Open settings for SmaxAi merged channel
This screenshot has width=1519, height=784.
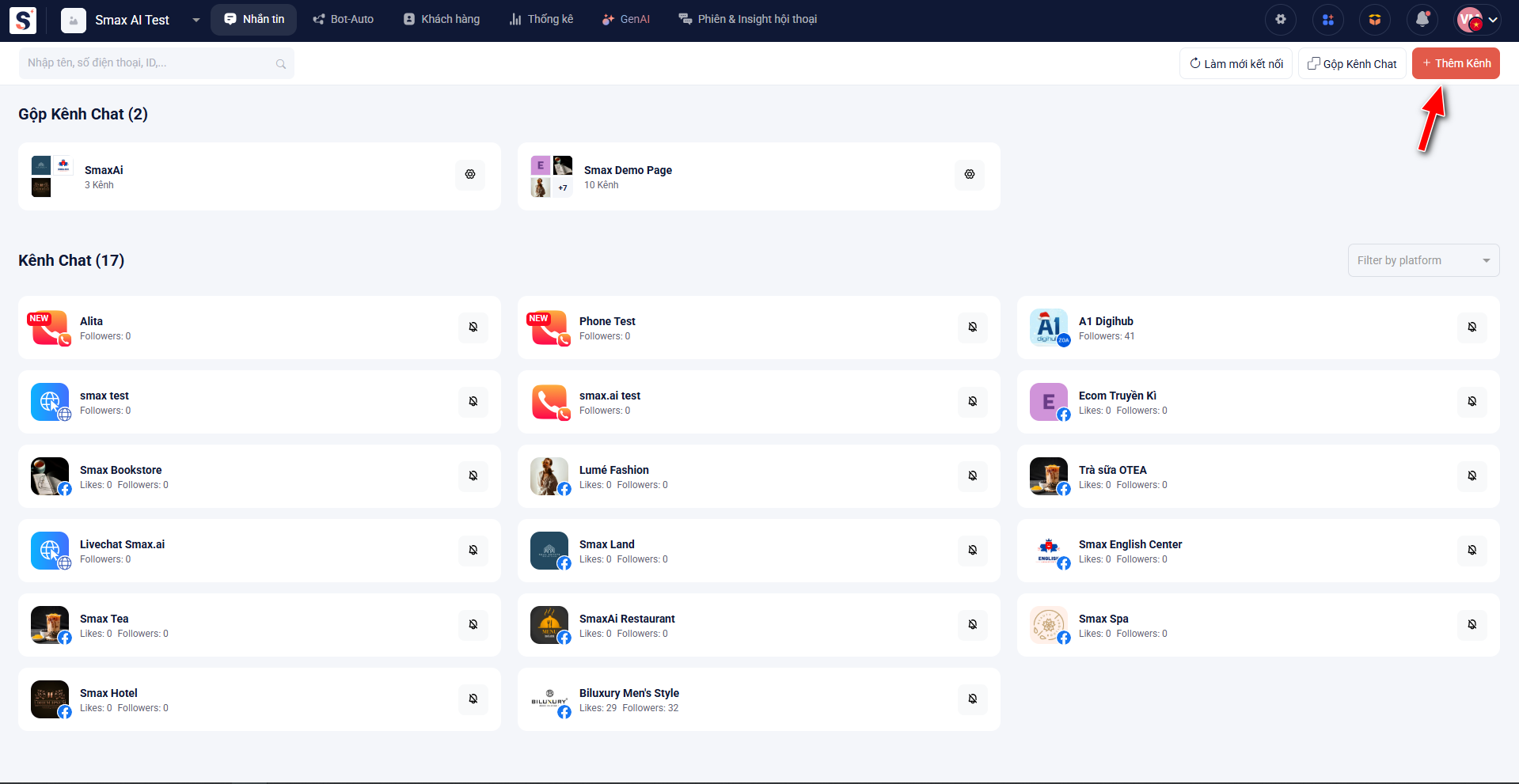point(470,175)
